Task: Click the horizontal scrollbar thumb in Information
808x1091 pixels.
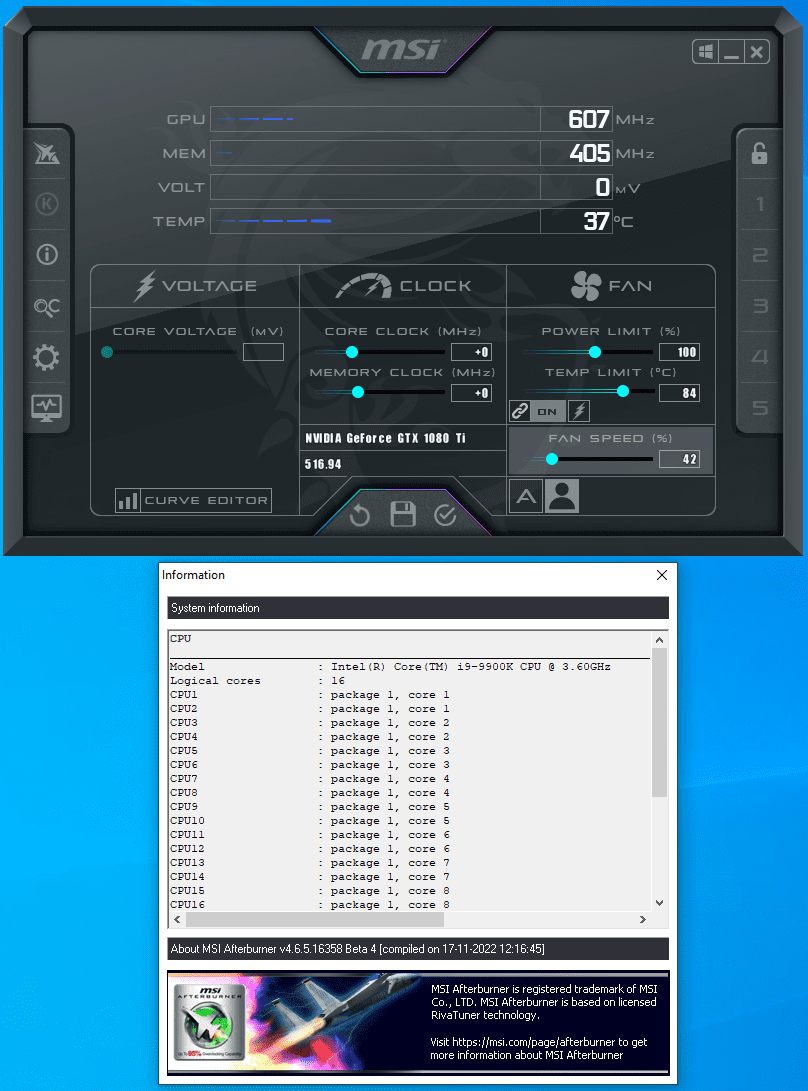Action: (x=315, y=920)
